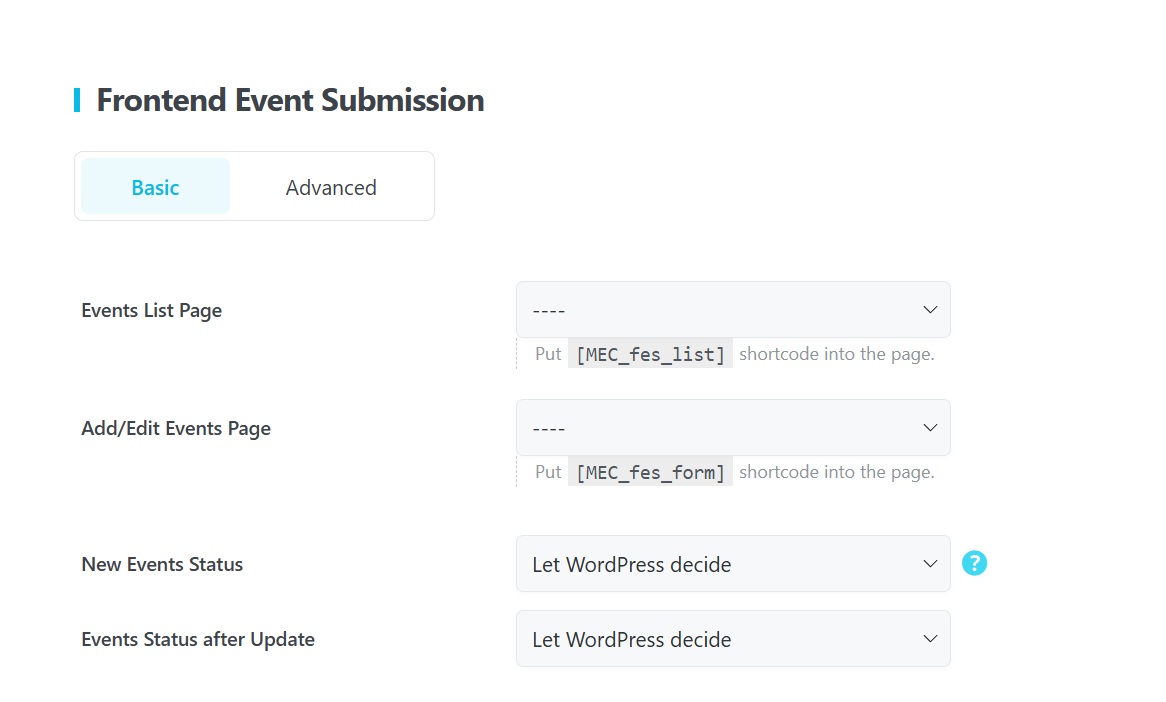Click chevron arrow in Events List Page dropdown

930,310
